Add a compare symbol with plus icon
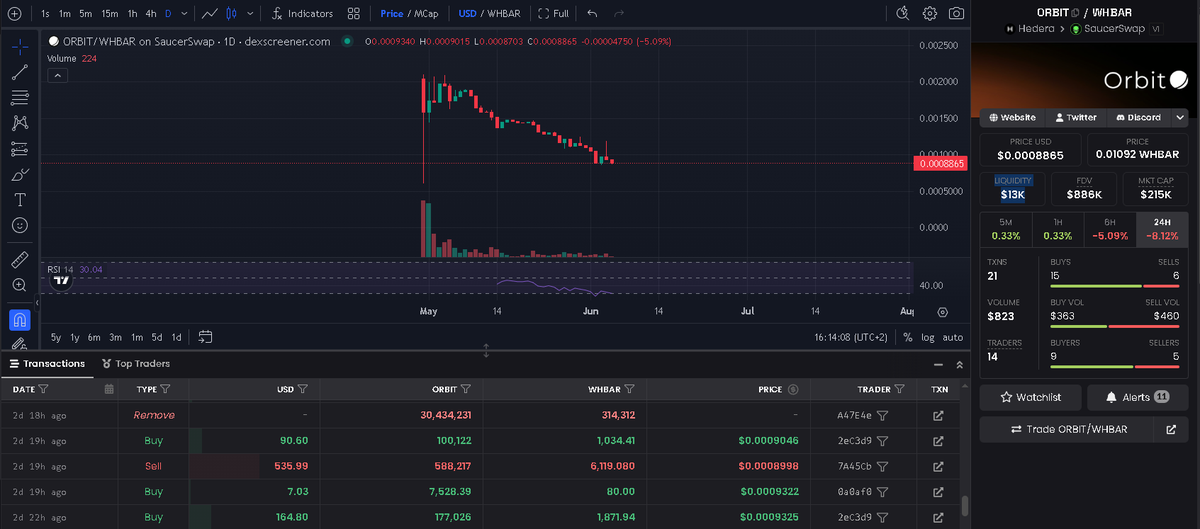 click(14, 14)
